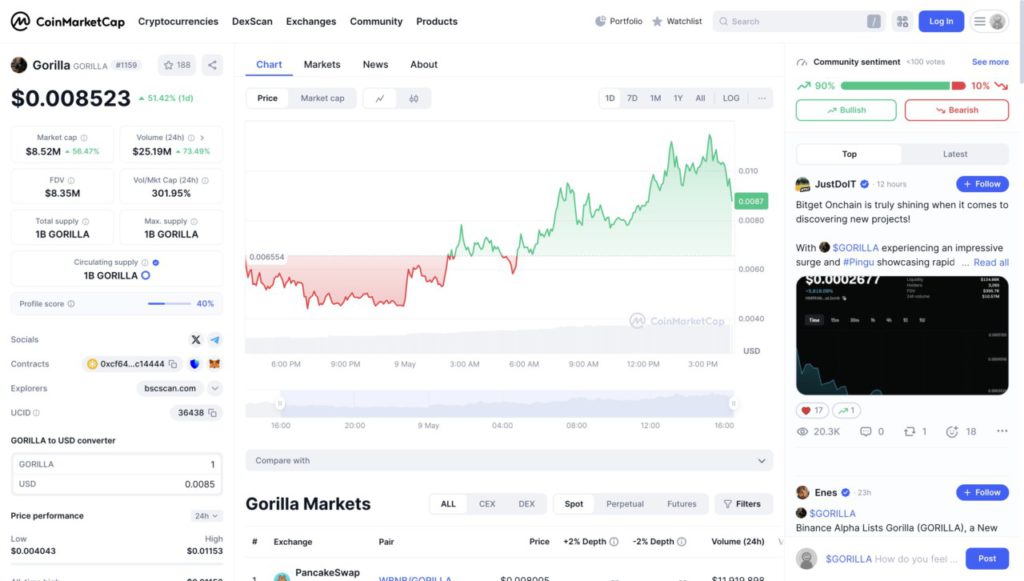The width and height of the screenshot is (1024, 581).
Task: Click the blue Log In button
Action: (941, 21)
